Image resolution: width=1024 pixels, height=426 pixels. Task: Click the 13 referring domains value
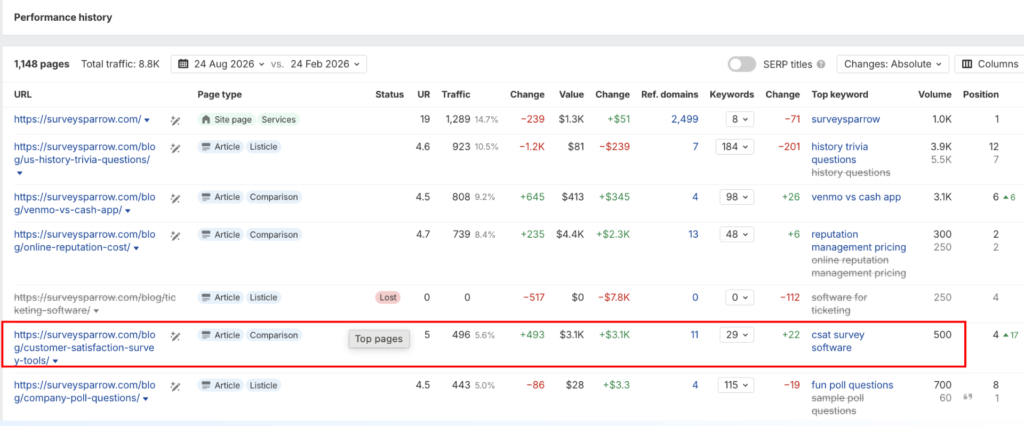click(x=693, y=234)
